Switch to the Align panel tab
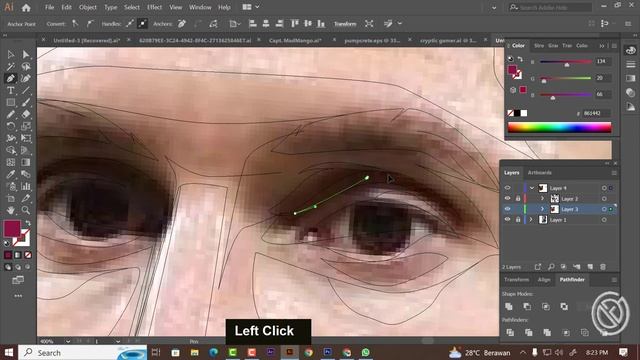This screenshot has width=640, height=360. (x=544, y=280)
